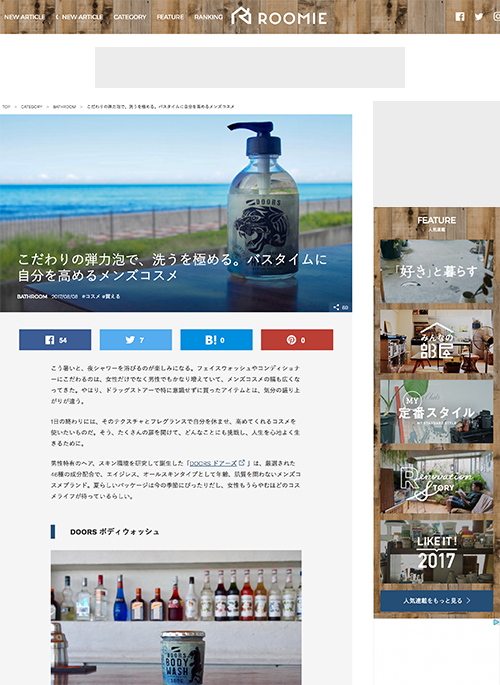Pin article with Pinterest button
This screenshot has height=685, width=500.
tap(297, 339)
